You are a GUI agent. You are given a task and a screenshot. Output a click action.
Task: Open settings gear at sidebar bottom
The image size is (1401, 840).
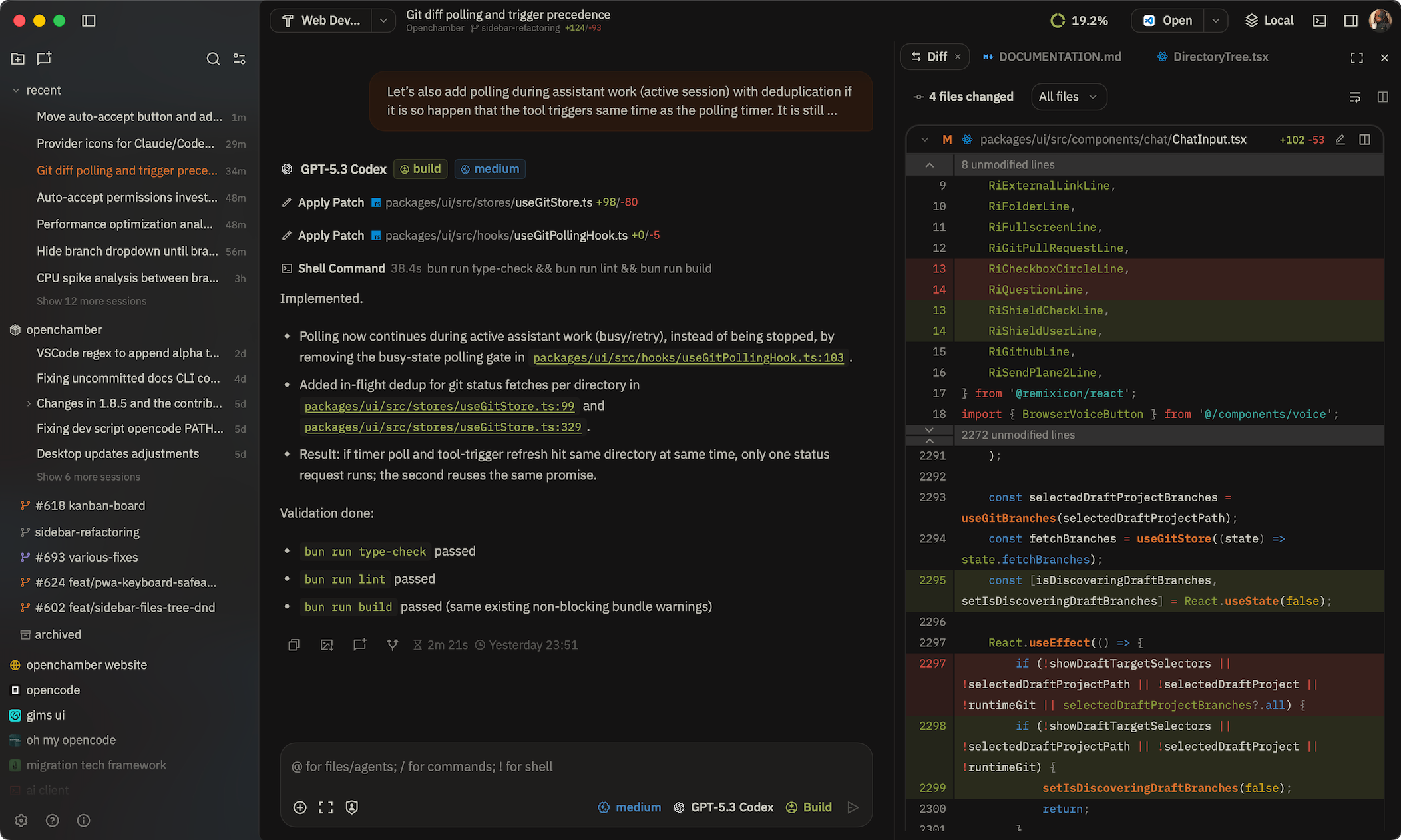(x=21, y=820)
